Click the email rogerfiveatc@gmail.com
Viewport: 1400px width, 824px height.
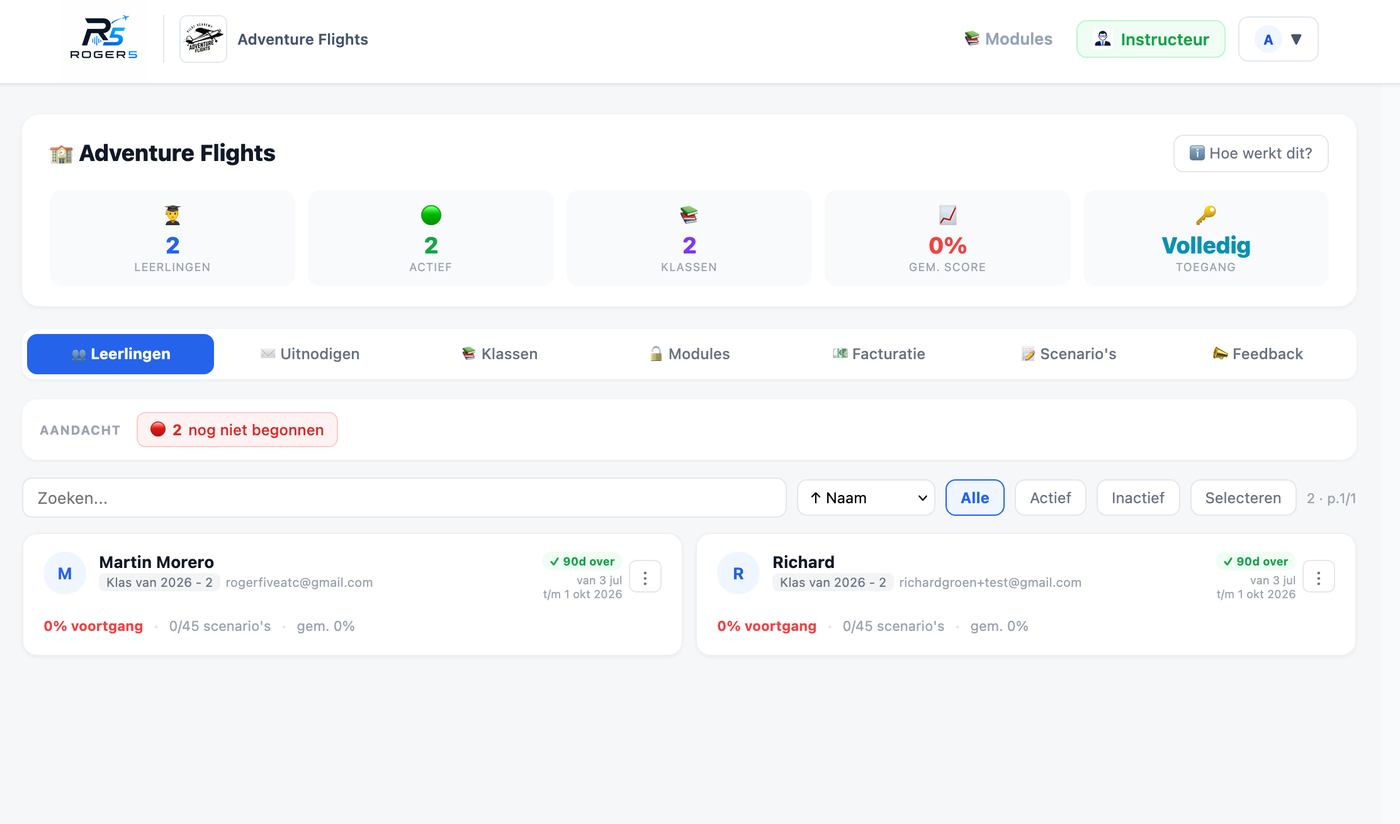coord(299,582)
